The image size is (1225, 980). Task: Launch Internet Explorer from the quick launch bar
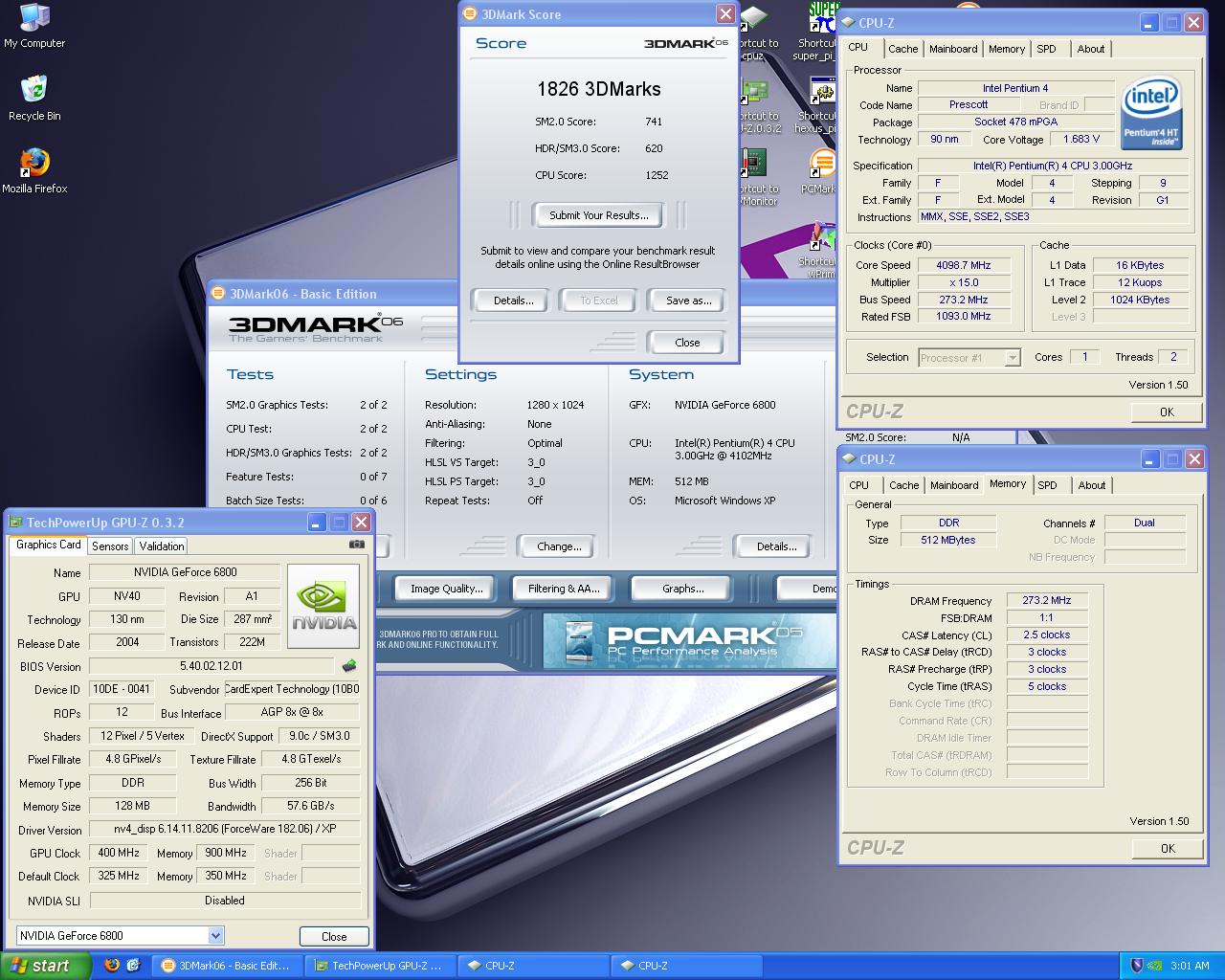click(x=133, y=965)
